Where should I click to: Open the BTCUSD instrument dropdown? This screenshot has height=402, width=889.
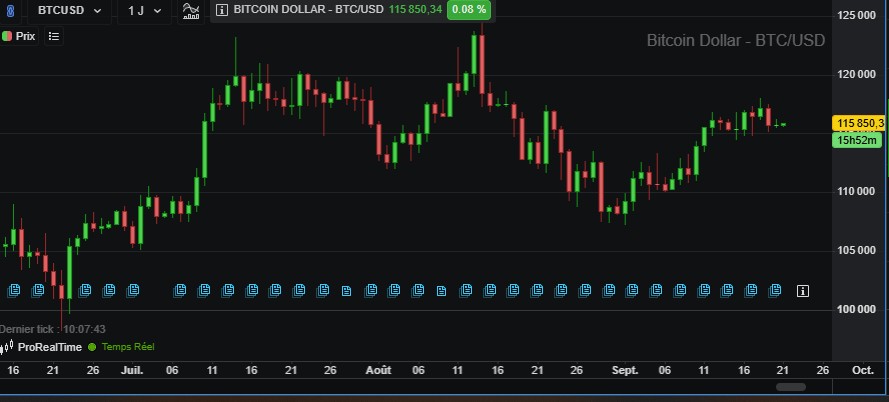coord(70,10)
